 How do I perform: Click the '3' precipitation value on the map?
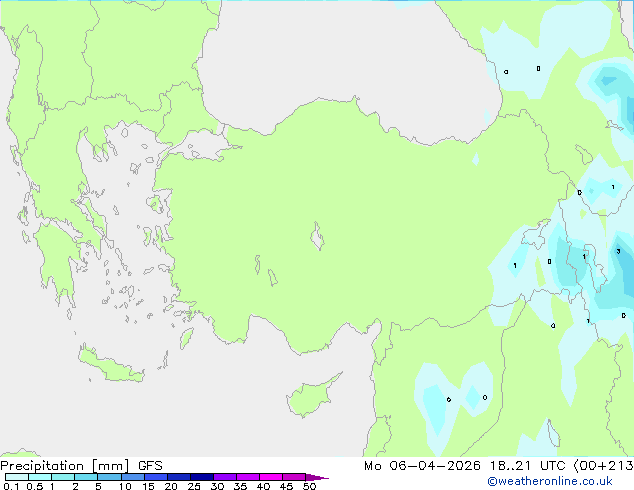pyautogui.click(x=618, y=251)
